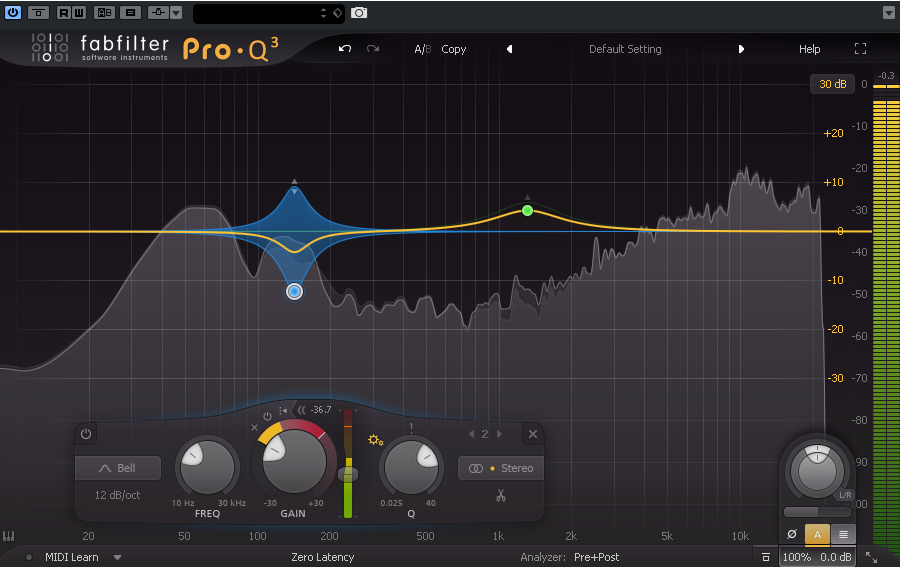Click the Redo arrow
The image size is (900, 571).
pos(373,49)
